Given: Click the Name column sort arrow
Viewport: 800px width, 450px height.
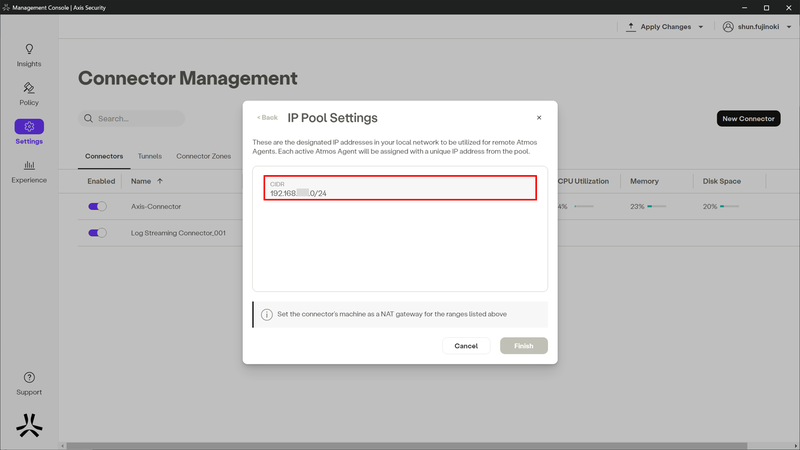Looking at the screenshot, I should (160, 181).
